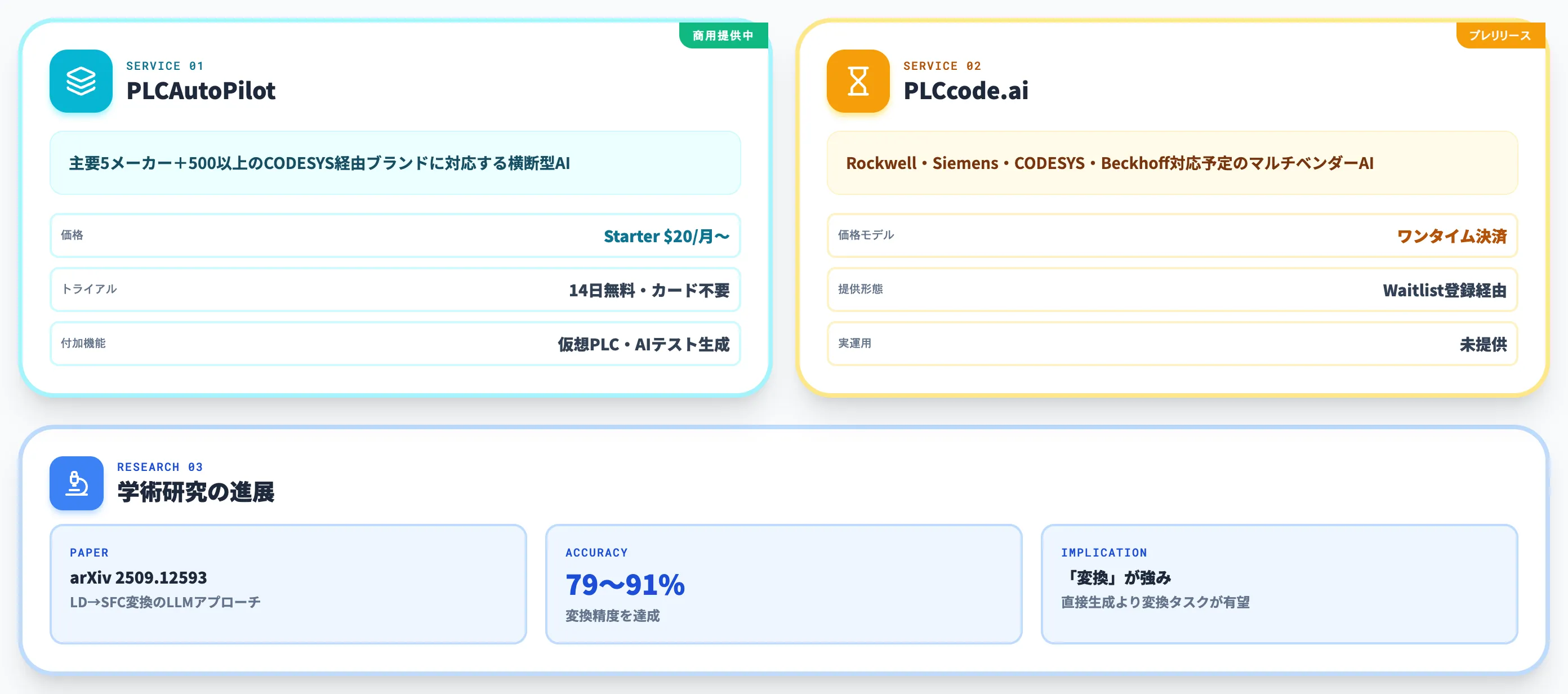Click the IMPLICATION label
The height and width of the screenshot is (694, 1568).
click(1104, 553)
